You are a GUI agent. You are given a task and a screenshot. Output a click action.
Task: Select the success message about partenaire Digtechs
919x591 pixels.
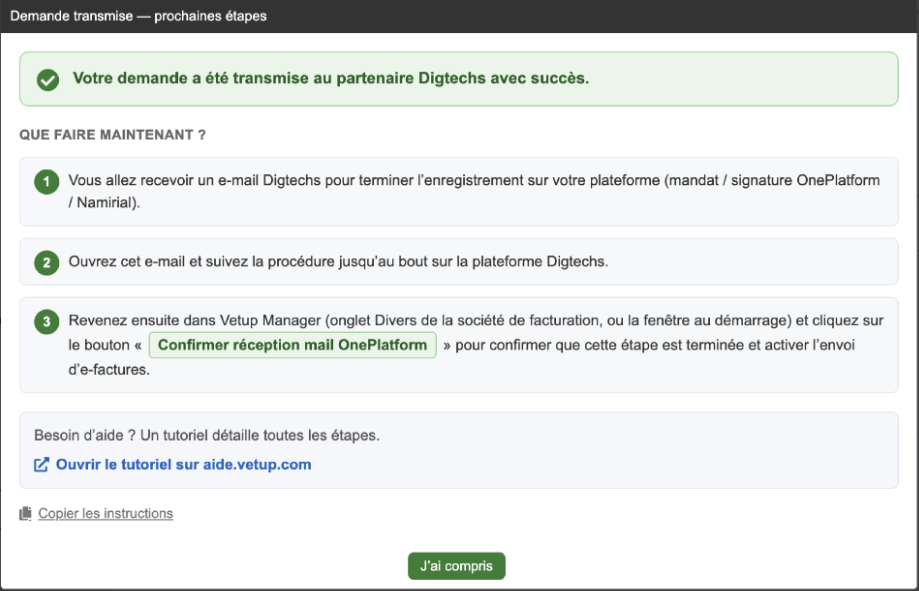331,79
